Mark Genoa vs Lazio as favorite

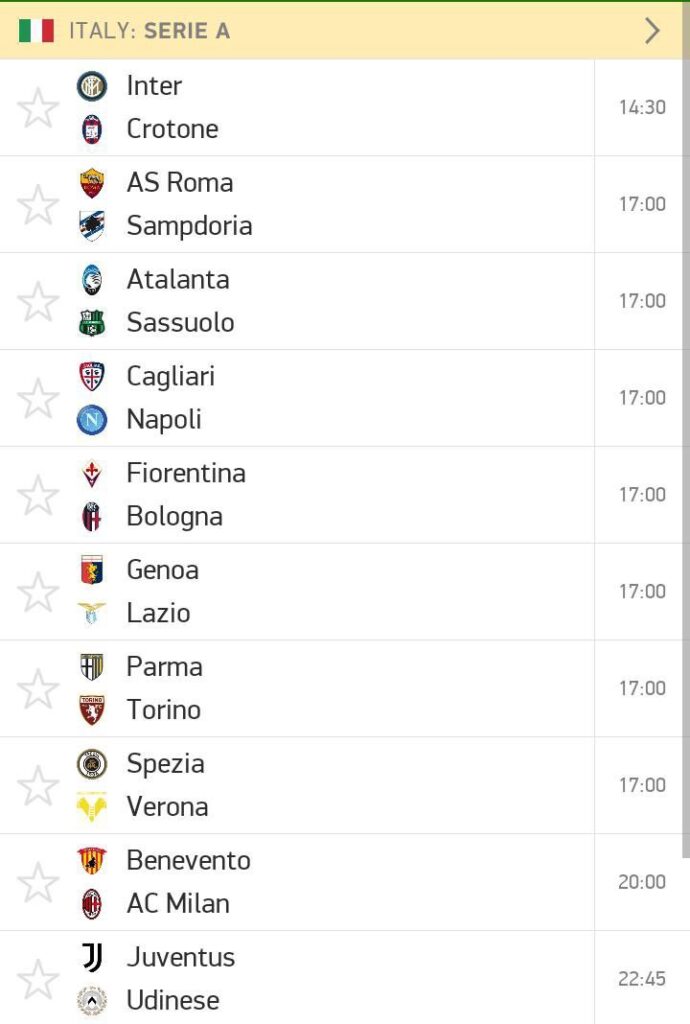tap(38, 592)
